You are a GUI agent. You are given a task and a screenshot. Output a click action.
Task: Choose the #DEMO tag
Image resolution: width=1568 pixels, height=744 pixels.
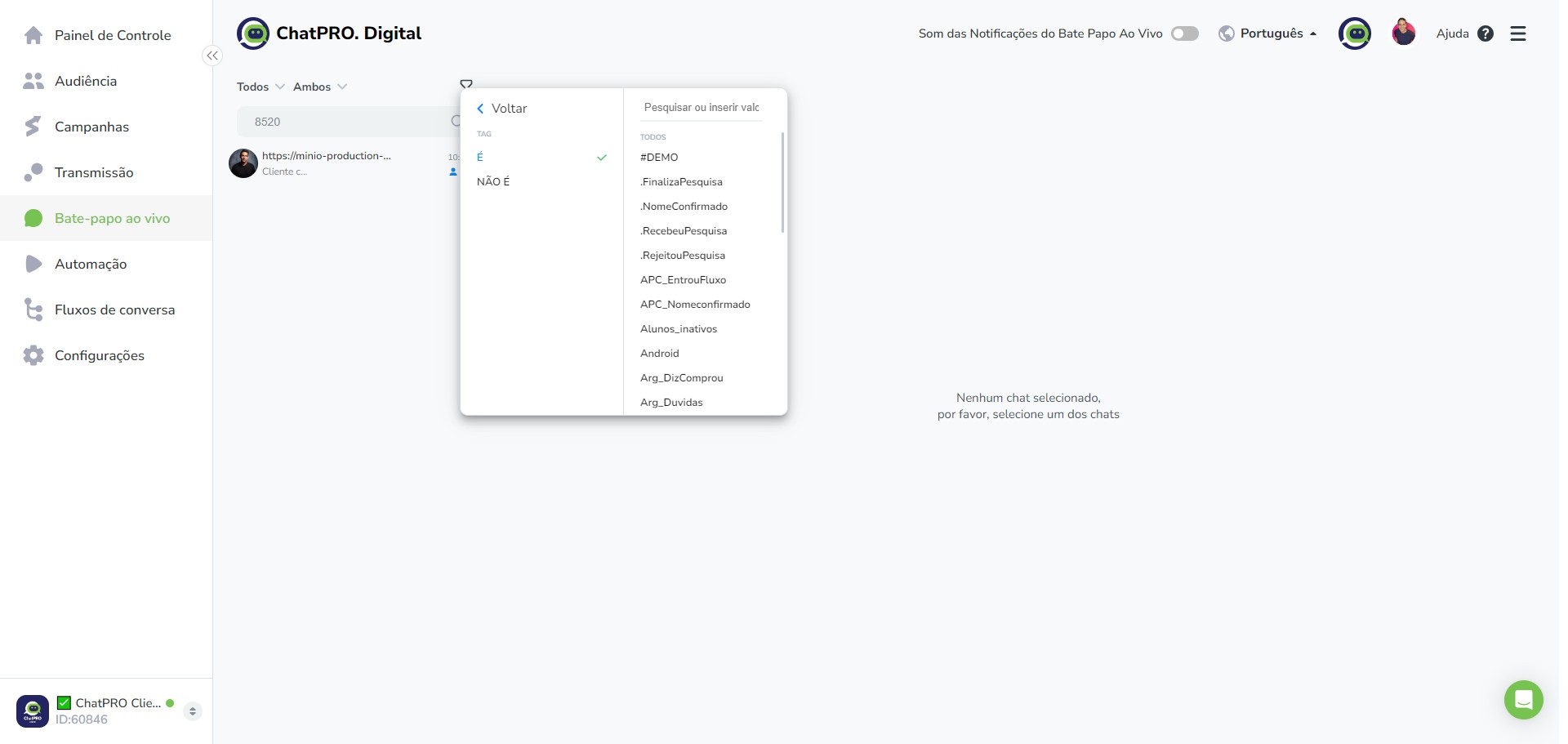click(659, 157)
